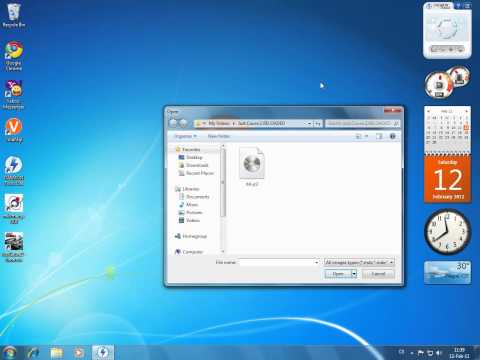
Task: Select Recent Places under Favorites
Action: pyautogui.click(x=199, y=173)
